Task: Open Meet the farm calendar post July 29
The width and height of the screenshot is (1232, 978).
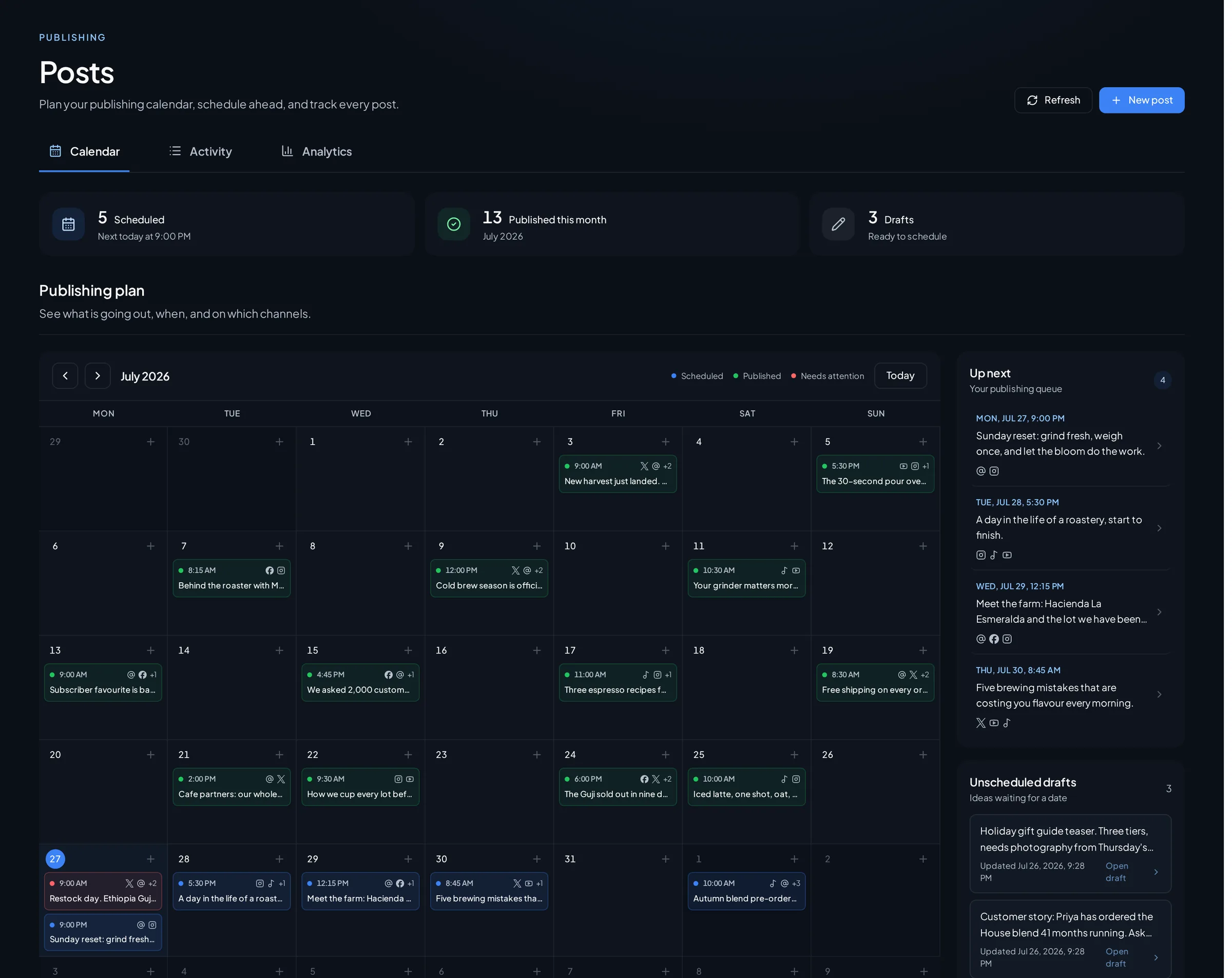Action: pos(360,891)
